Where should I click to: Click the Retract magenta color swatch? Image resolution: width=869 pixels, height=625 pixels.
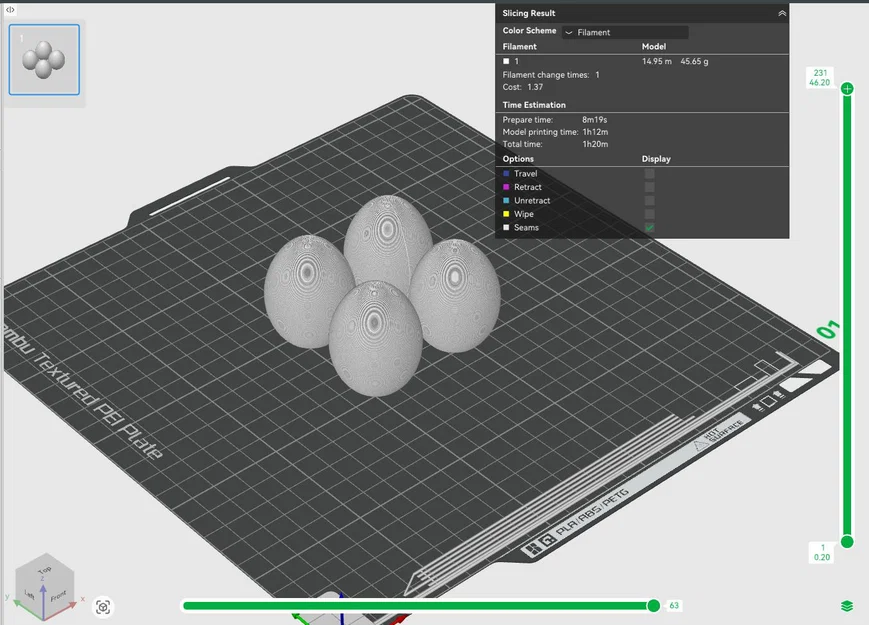[x=506, y=187]
